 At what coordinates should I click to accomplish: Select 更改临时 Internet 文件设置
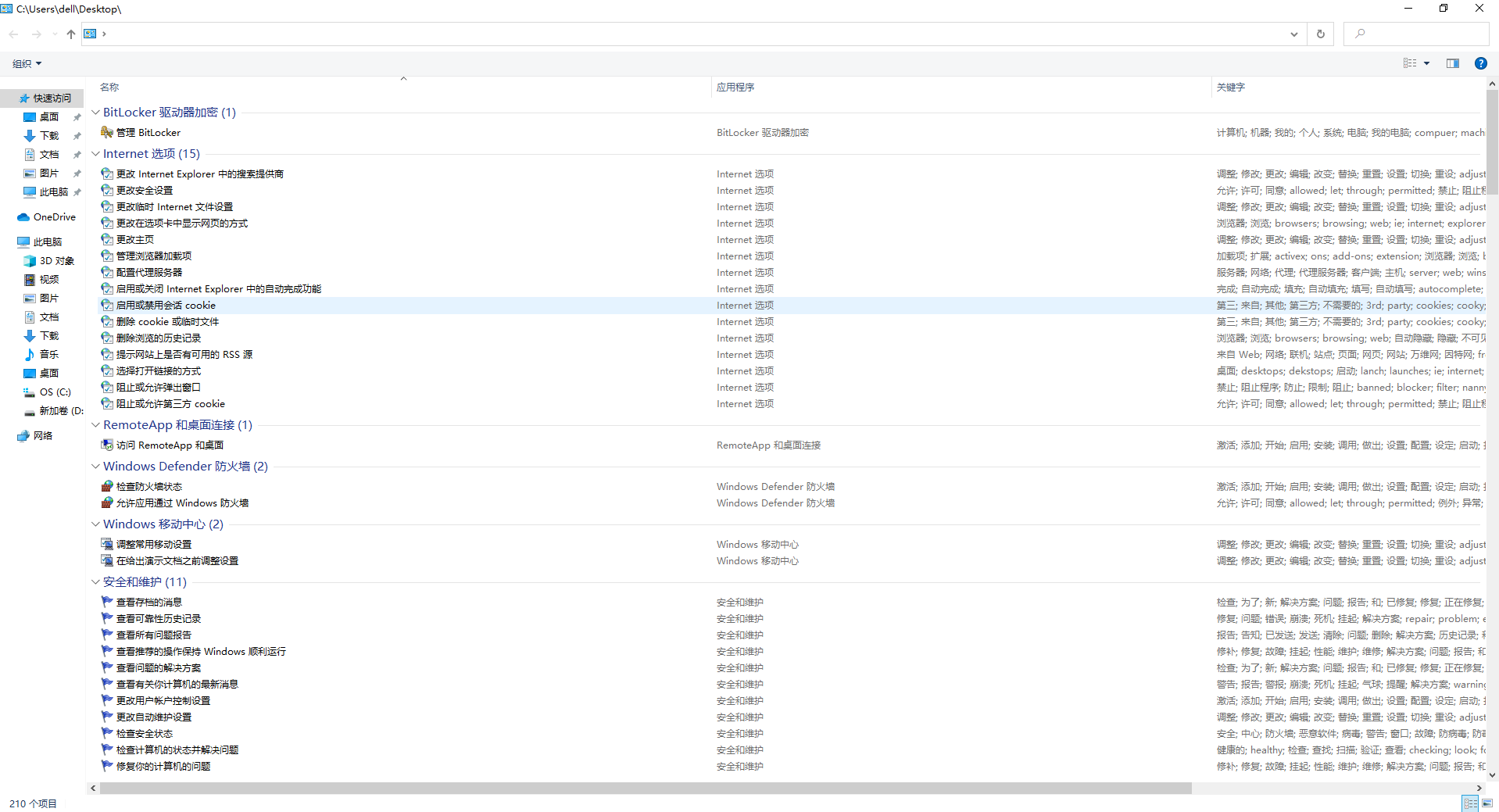174,206
